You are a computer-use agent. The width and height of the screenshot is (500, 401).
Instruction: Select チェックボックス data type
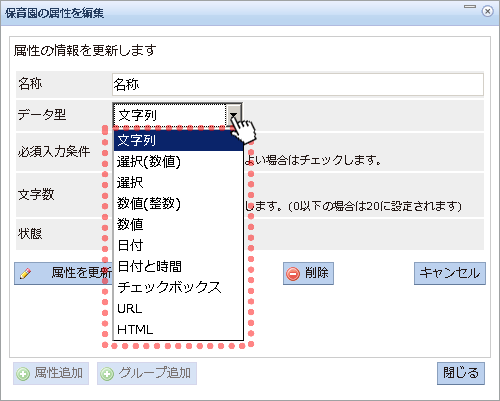tap(178, 287)
